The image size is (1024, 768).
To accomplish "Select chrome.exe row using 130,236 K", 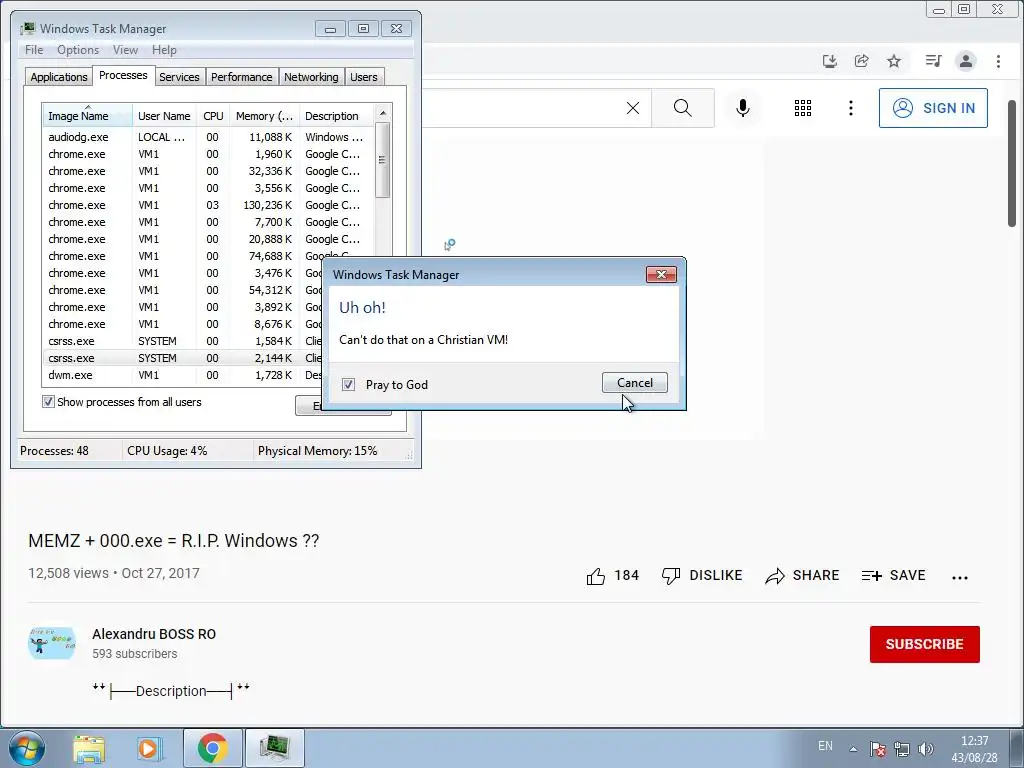I will pyautogui.click(x=208, y=205).
